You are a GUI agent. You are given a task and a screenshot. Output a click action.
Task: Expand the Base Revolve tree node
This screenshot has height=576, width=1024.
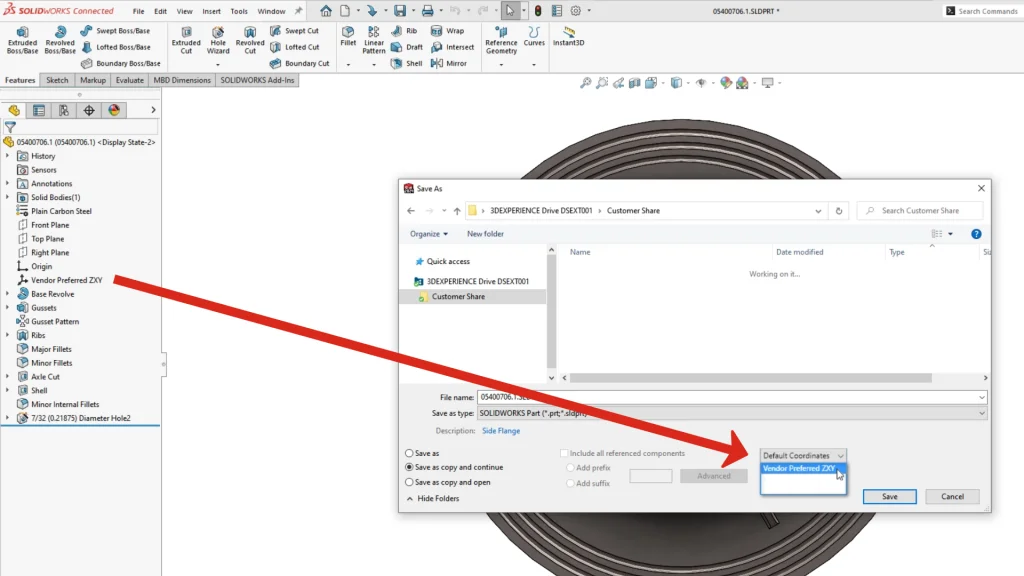(8, 294)
